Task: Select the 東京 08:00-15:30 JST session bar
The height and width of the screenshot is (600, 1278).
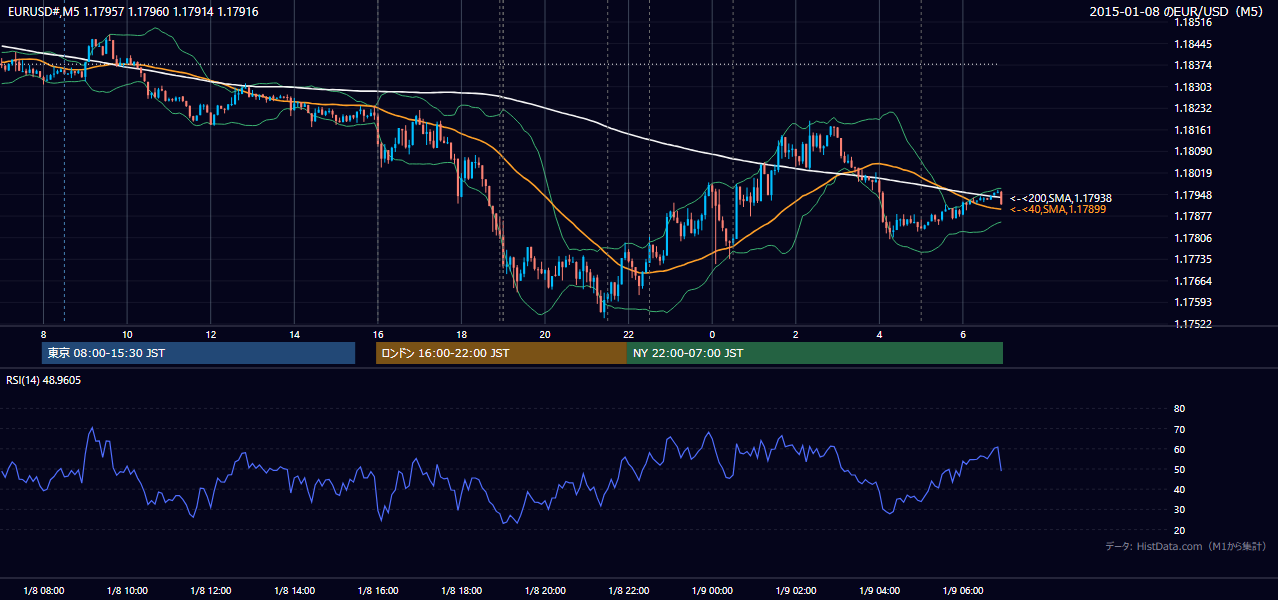Action: [198, 353]
